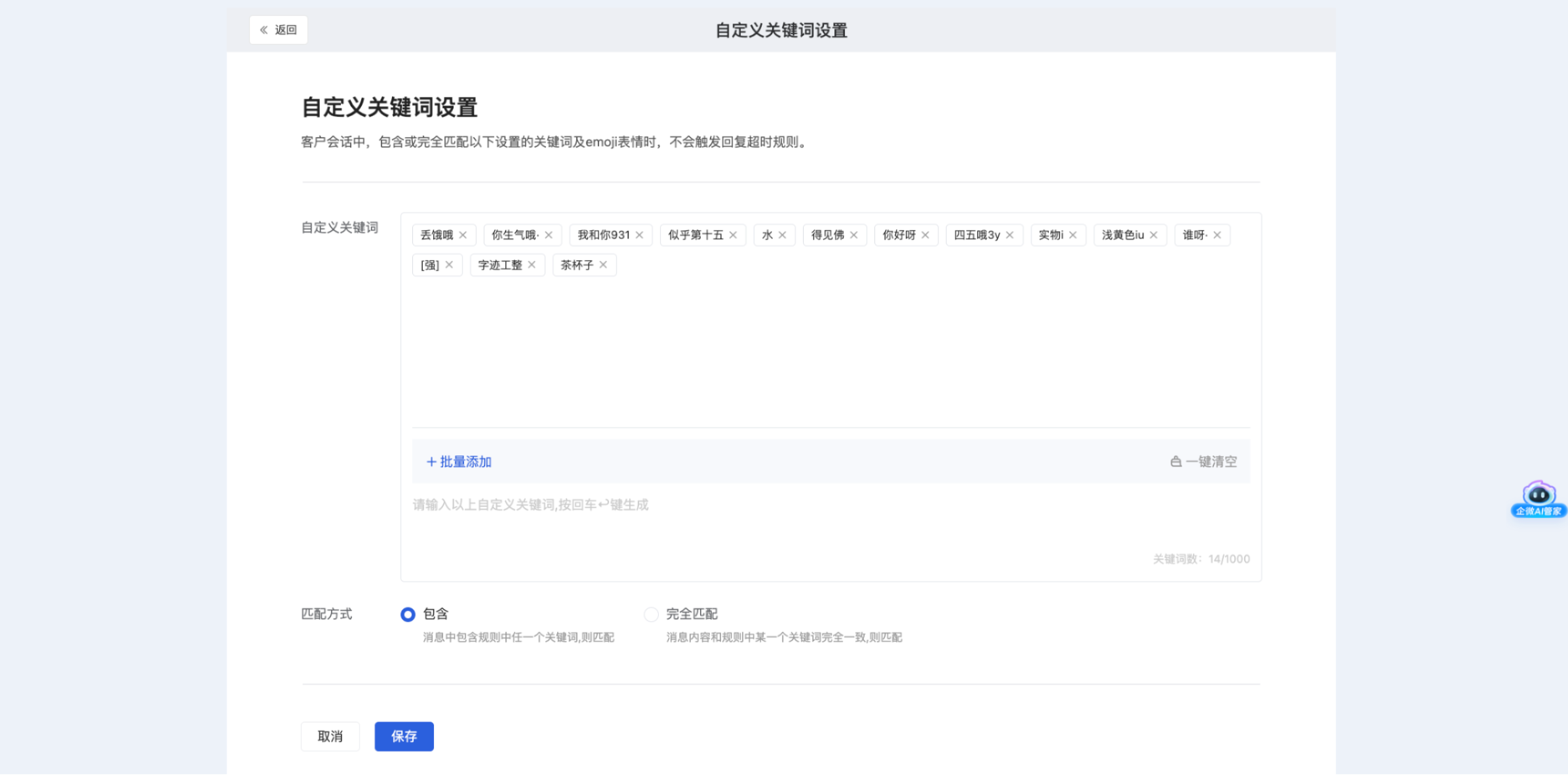This screenshot has width=1568, height=778.
Task: Click 批量添加 to batch add keywords
Action: [459, 461]
